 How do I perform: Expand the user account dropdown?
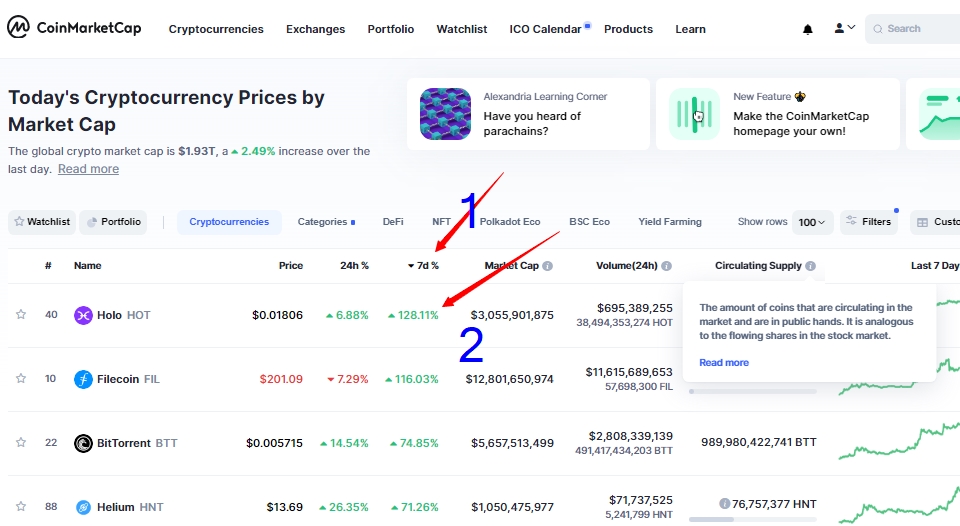[x=845, y=29]
